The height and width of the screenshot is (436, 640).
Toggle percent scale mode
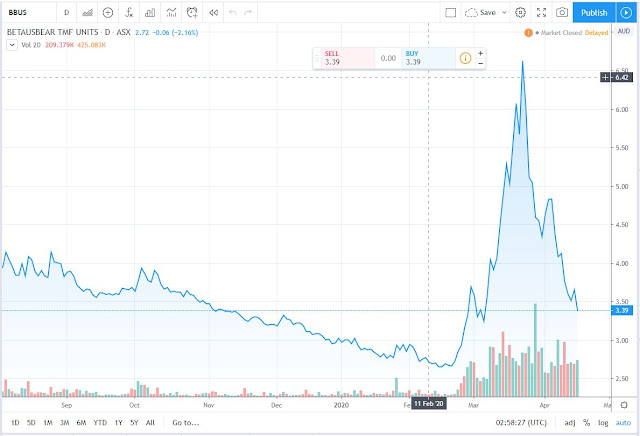(587, 423)
